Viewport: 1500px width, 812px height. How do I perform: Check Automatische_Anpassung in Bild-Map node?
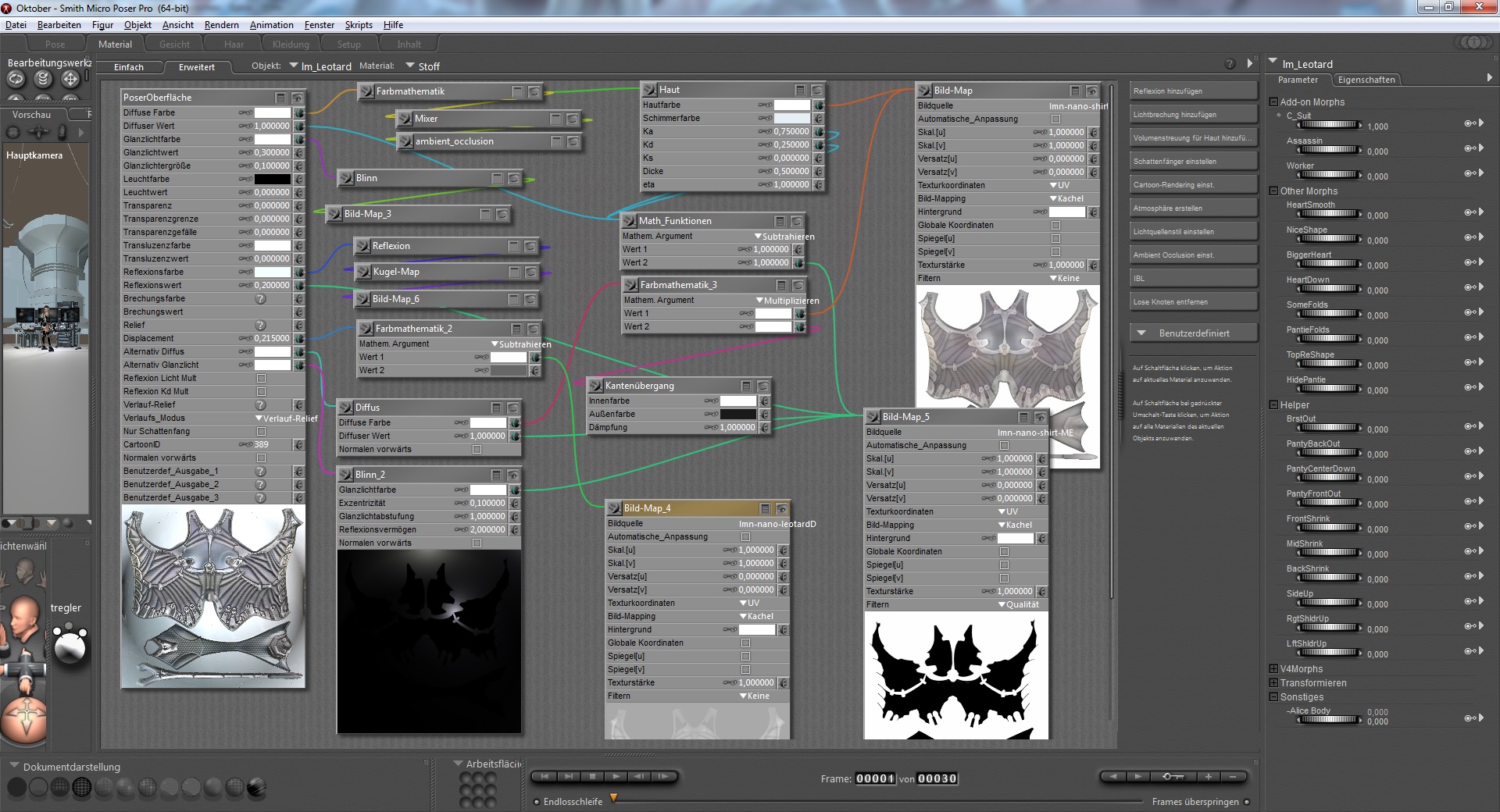[1055, 119]
